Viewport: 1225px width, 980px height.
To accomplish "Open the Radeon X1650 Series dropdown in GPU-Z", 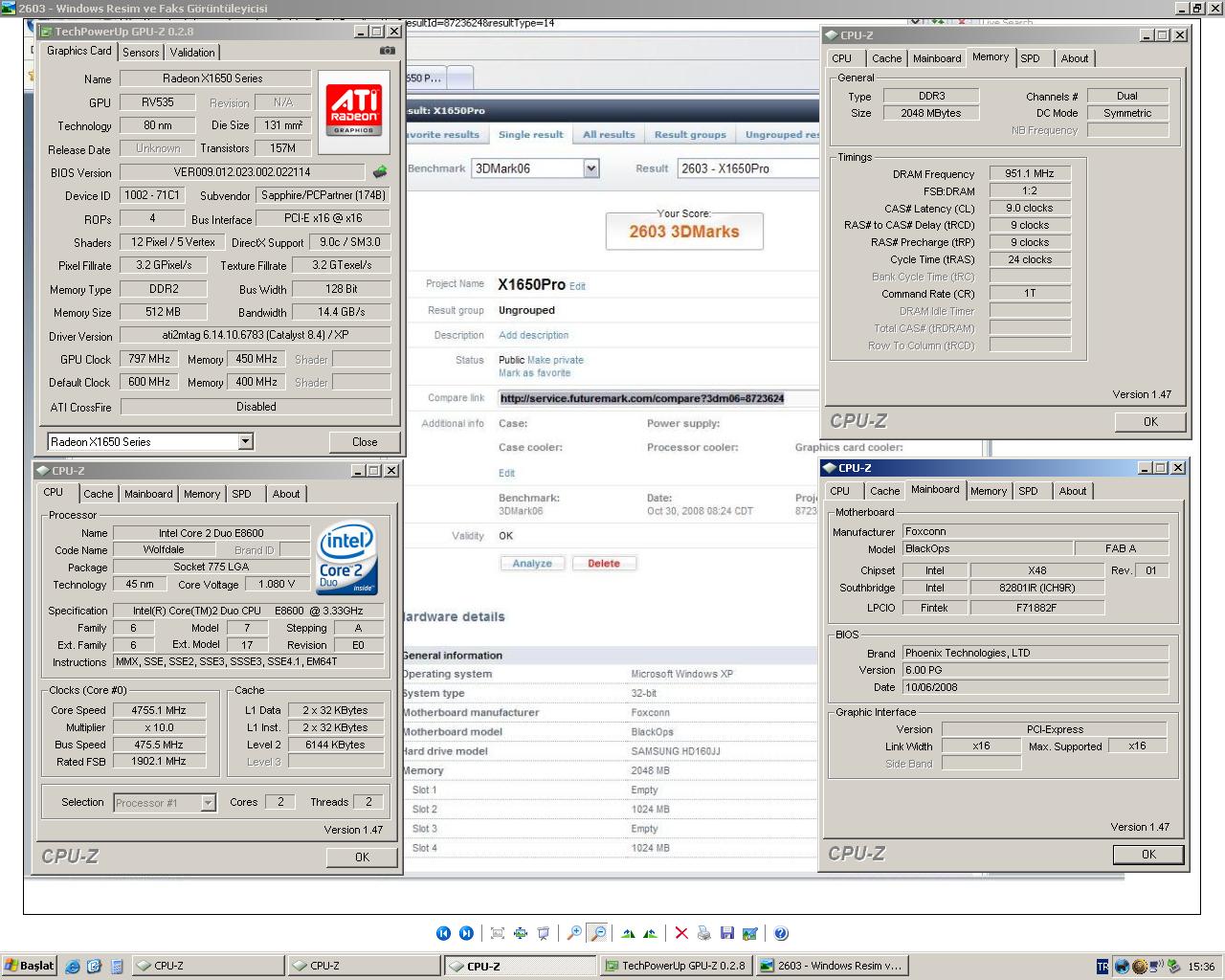I will pyautogui.click(x=245, y=441).
